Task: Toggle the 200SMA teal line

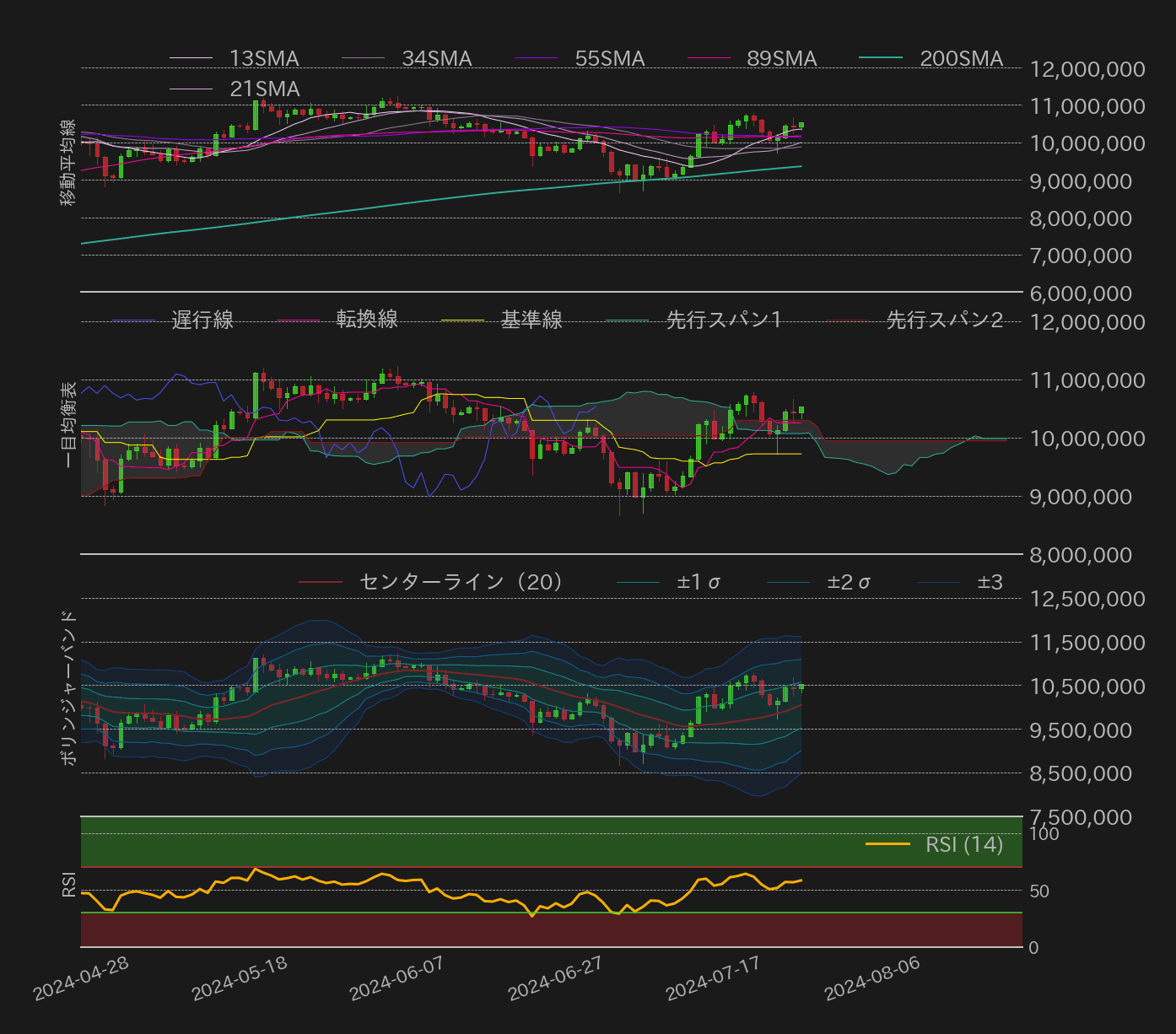Action: (x=960, y=58)
